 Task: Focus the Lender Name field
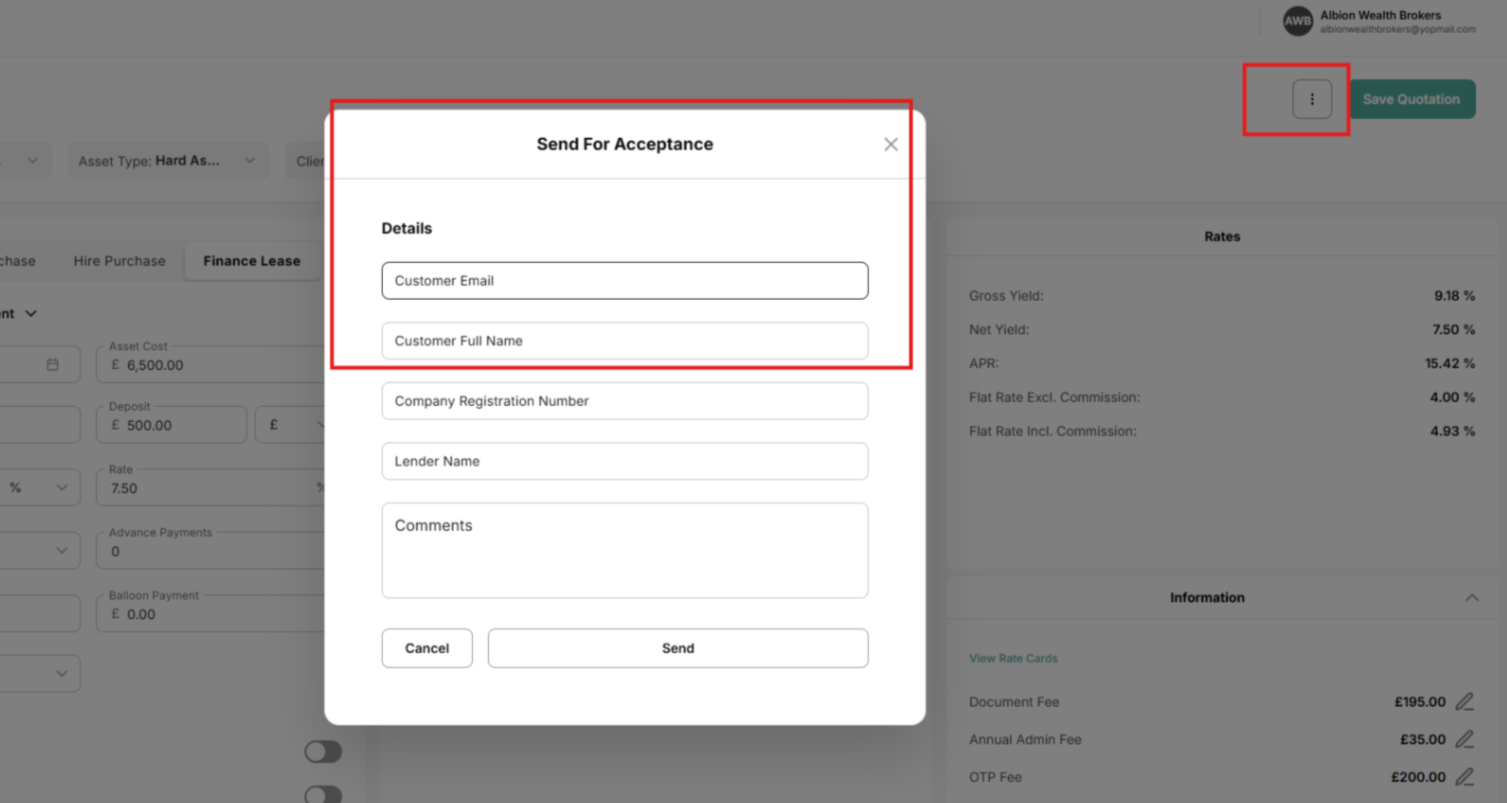(x=625, y=461)
